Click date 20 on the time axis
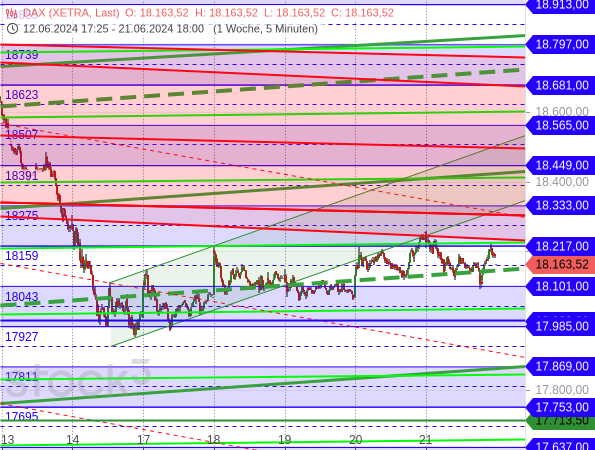 pyautogui.click(x=356, y=440)
